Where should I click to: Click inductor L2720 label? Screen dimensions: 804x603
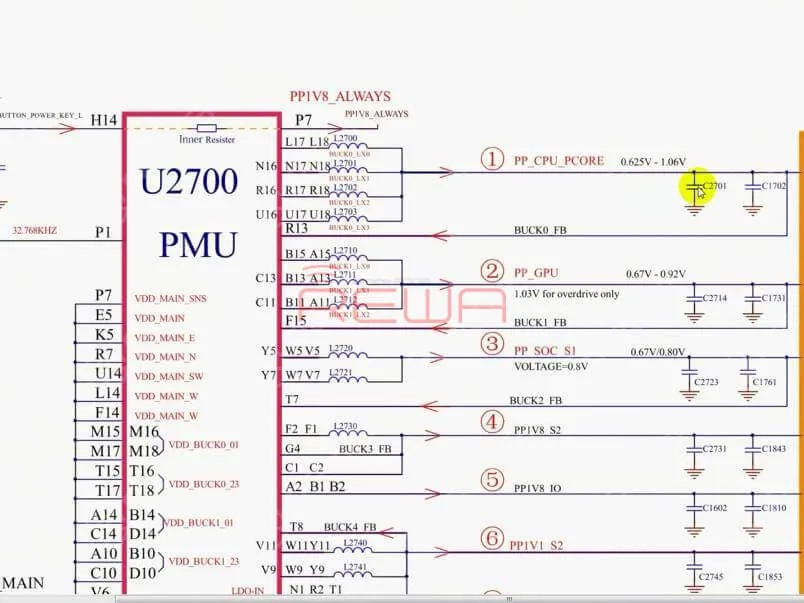340,348
